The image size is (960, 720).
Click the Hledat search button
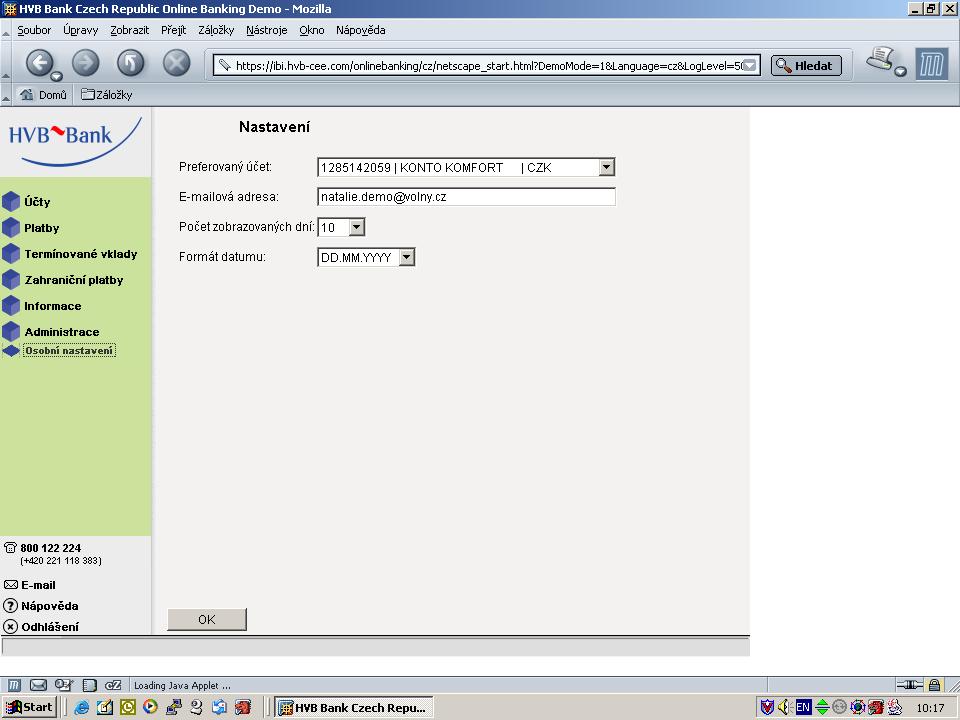point(806,66)
